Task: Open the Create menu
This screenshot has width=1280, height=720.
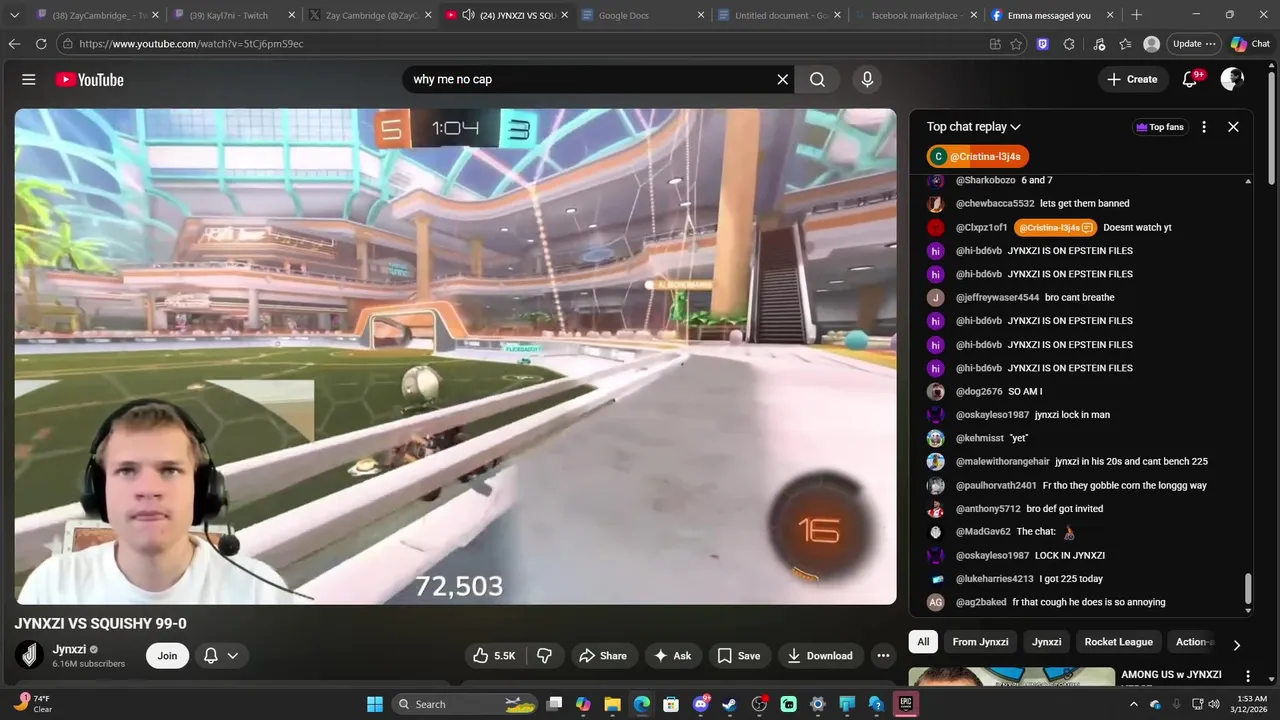Action: pyautogui.click(x=1132, y=79)
